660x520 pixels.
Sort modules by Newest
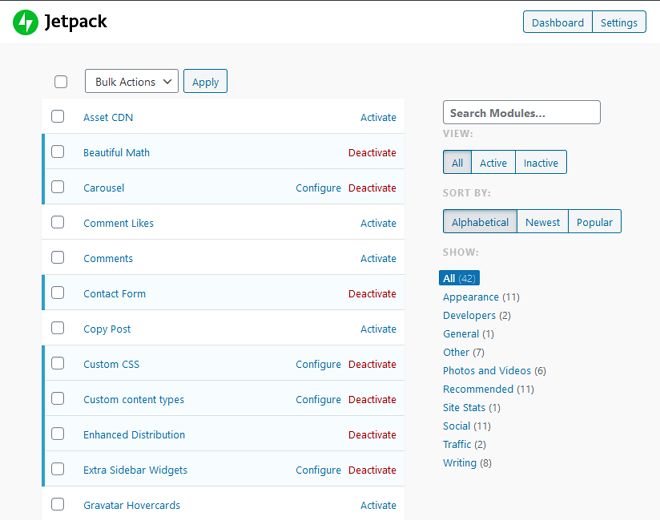click(543, 221)
